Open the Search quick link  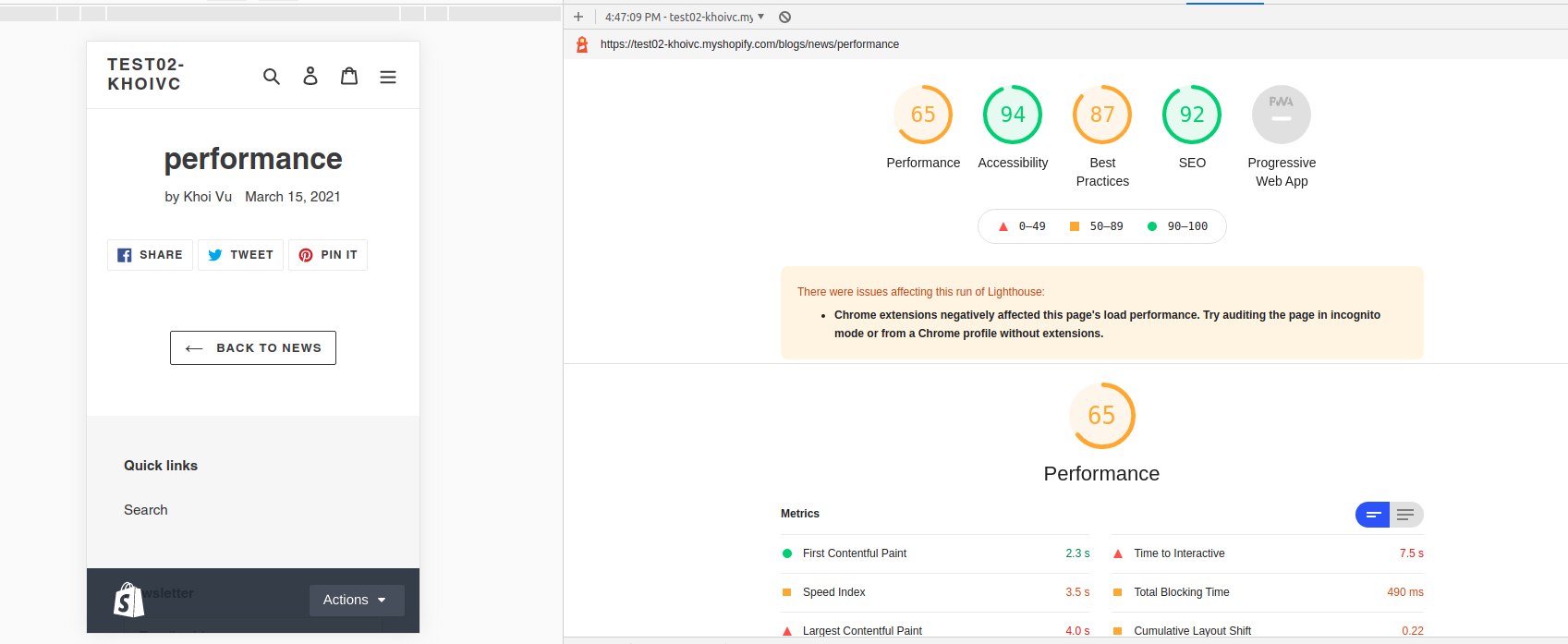coord(146,510)
